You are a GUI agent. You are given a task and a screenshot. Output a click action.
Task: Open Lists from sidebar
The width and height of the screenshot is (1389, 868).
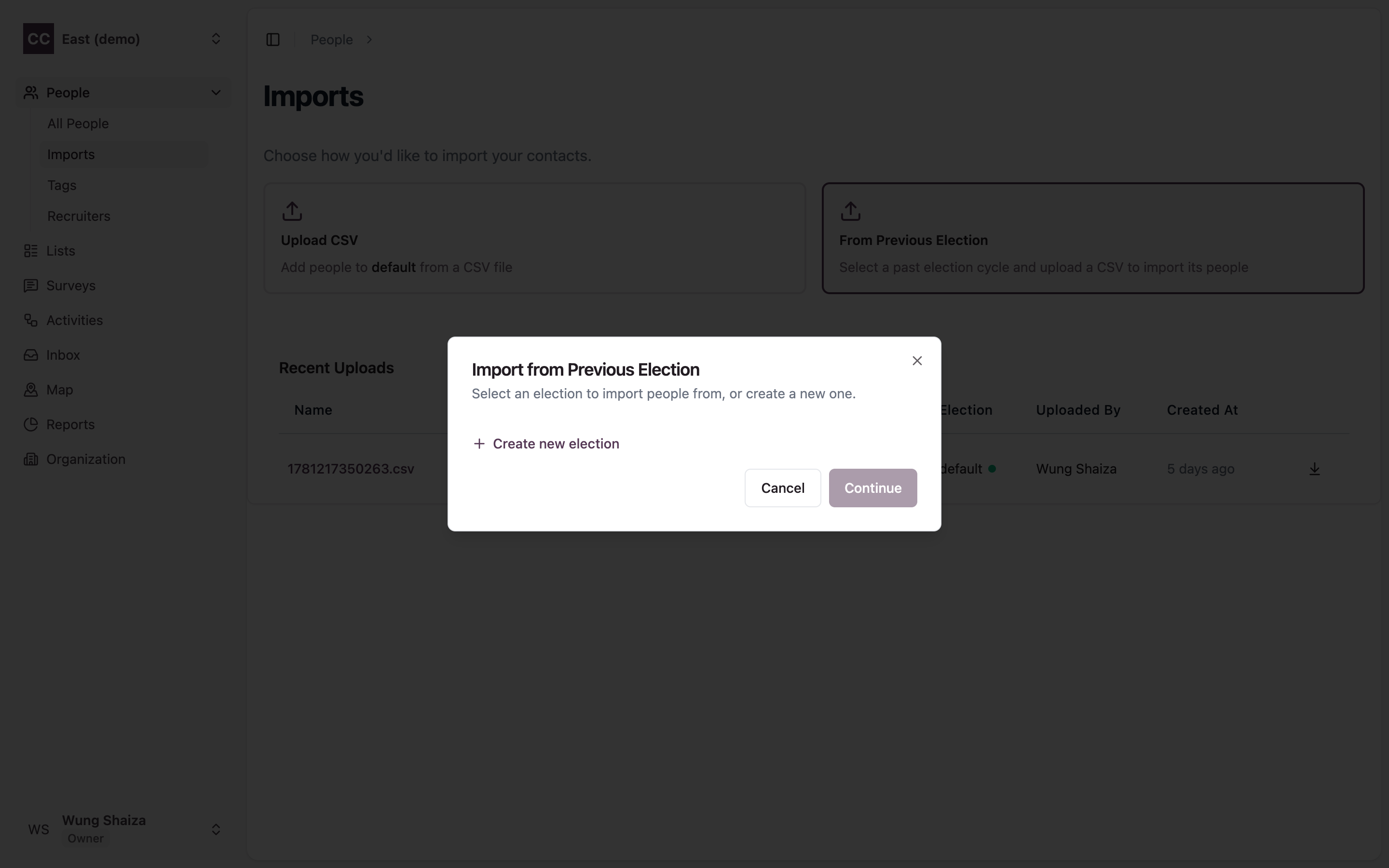tap(60, 251)
